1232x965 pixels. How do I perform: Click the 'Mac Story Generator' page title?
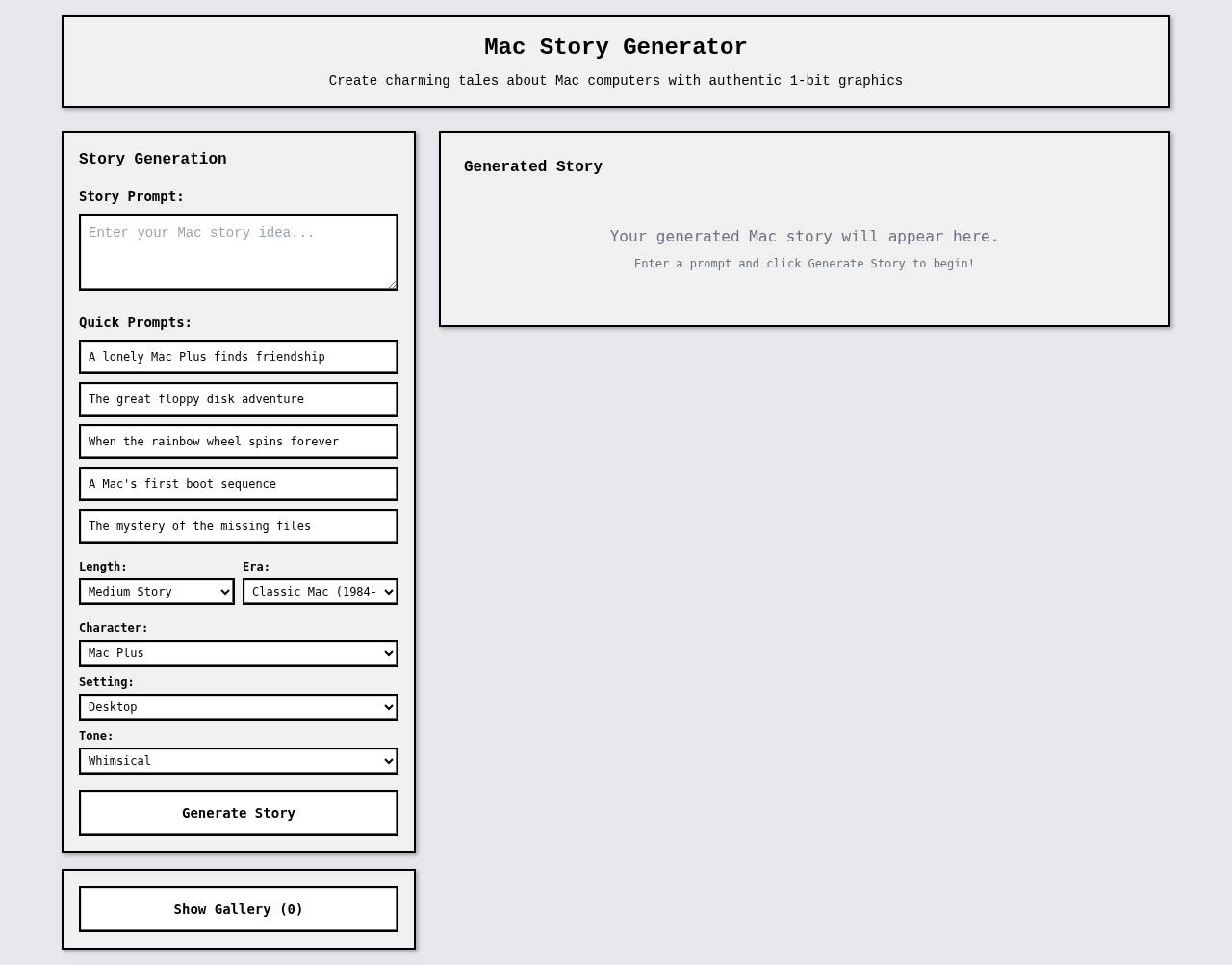pos(615,45)
